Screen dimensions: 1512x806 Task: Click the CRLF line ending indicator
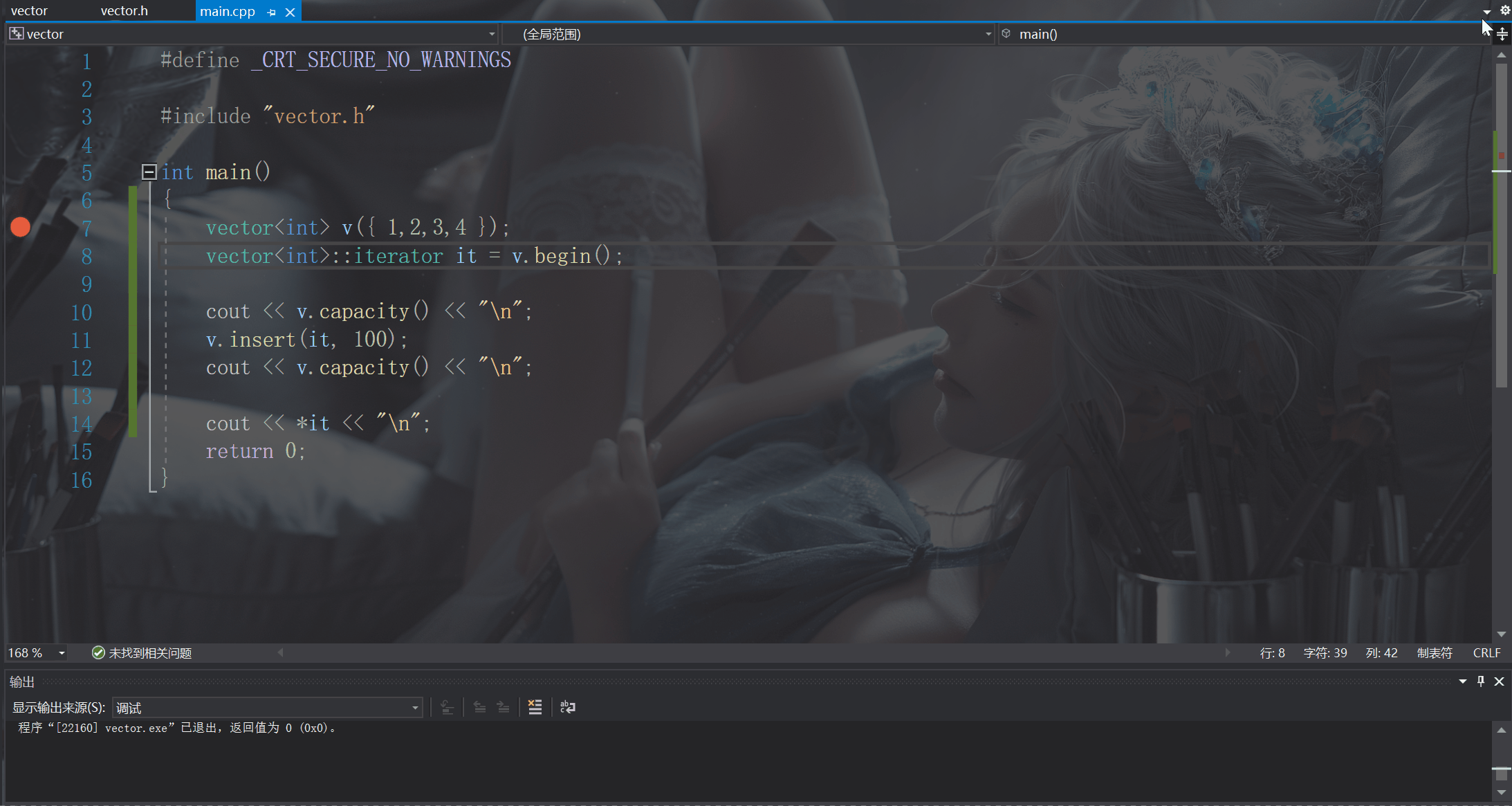(x=1486, y=653)
